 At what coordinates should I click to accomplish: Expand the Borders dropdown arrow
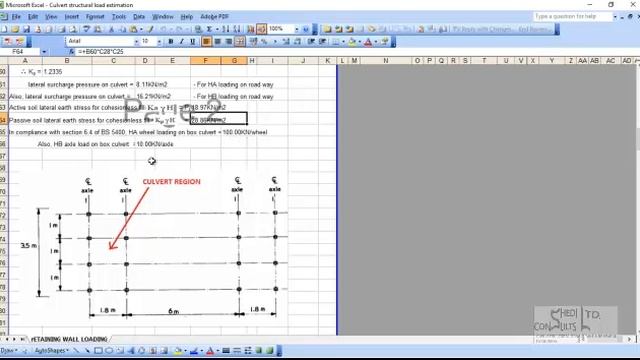pyautogui.click(x=343, y=41)
